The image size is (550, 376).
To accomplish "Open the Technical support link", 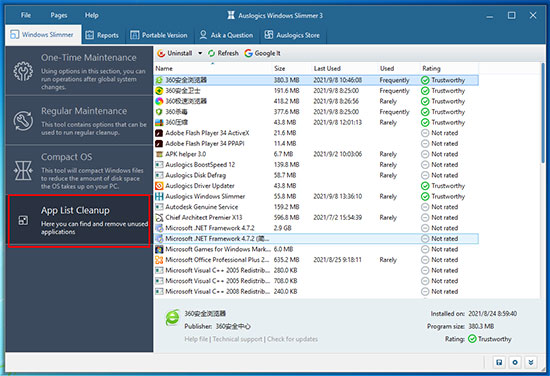I will (x=237, y=339).
